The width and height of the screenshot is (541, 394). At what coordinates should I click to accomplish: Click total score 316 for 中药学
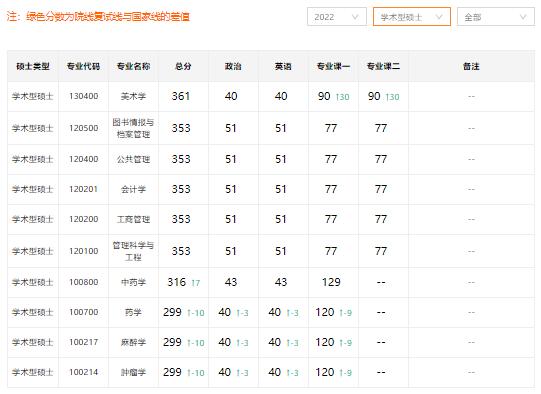tap(177, 282)
